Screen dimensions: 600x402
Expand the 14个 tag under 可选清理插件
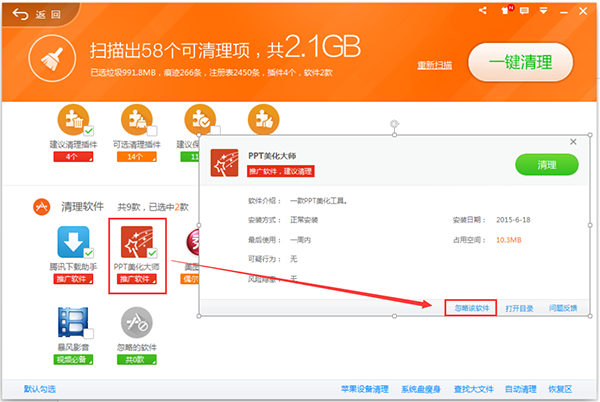(137, 157)
